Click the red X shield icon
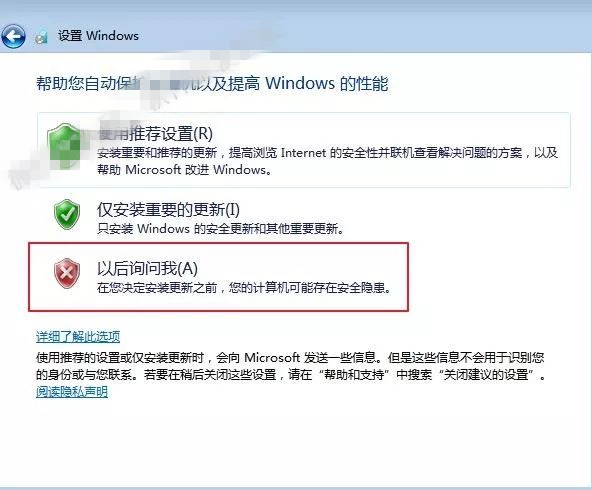This screenshot has width=592, height=490. (67, 273)
